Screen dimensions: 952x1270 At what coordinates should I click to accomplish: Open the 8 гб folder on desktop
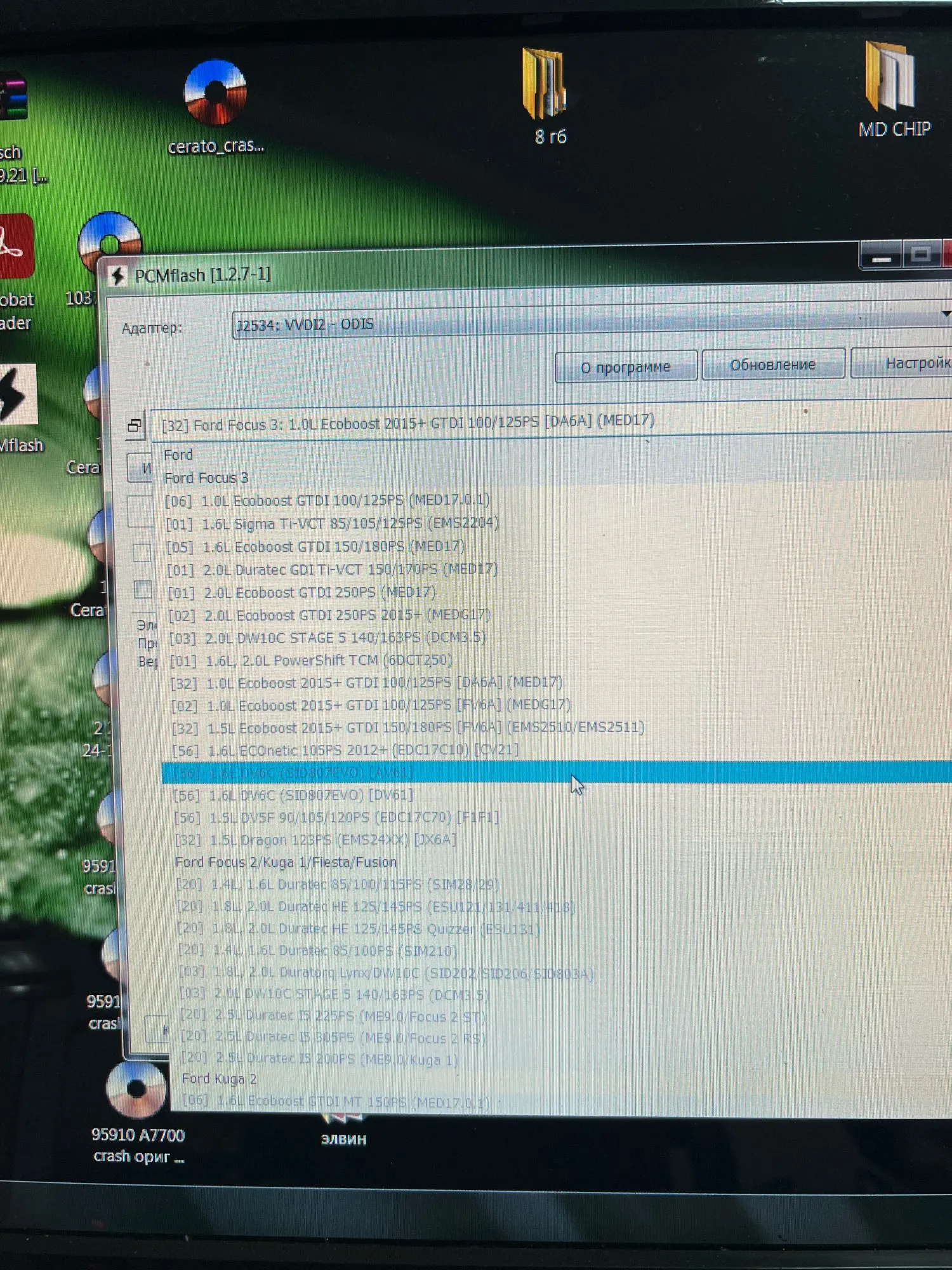[x=545, y=83]
